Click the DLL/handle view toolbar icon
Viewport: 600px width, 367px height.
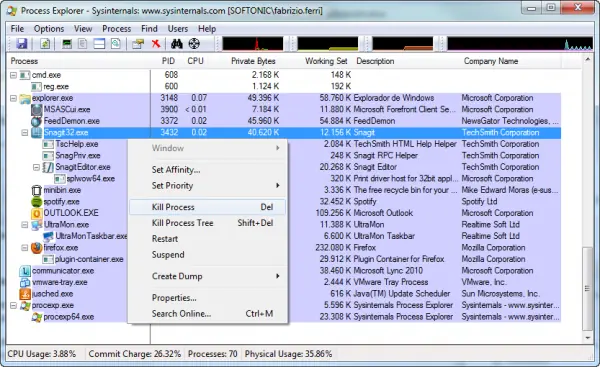tap(116, 44)
